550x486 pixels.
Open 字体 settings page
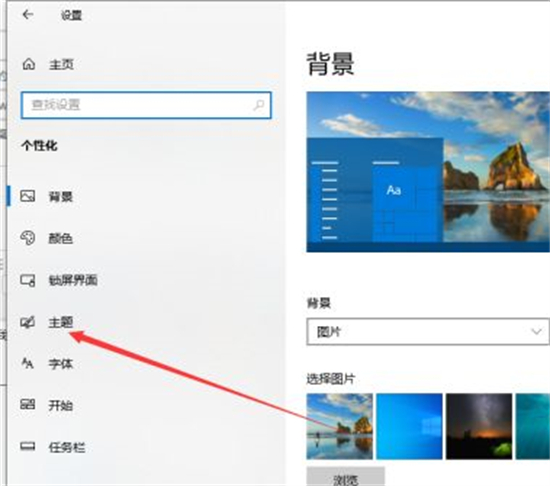[x=60, y=364]
